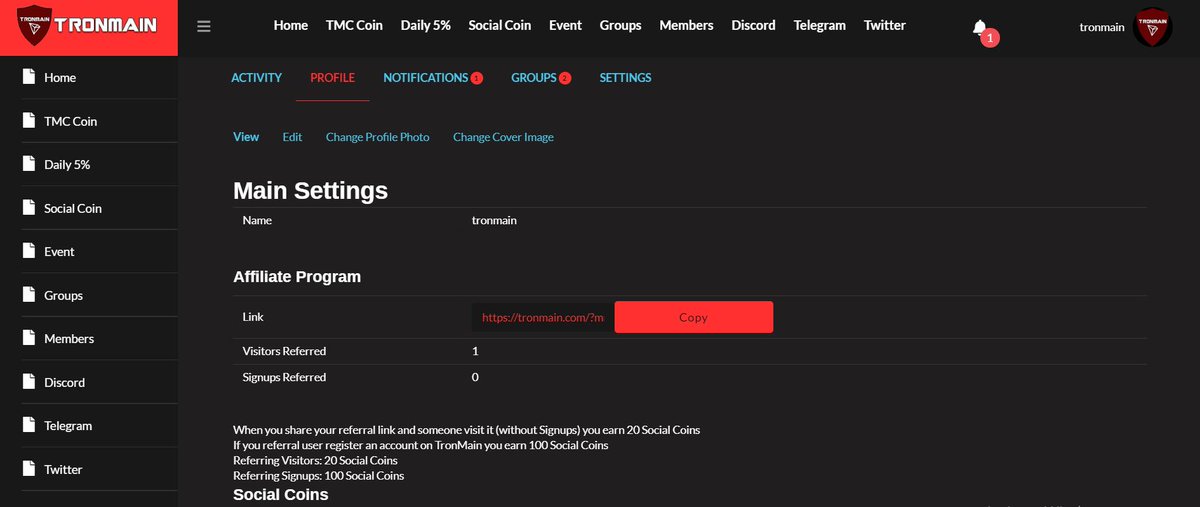
Task: Click the 'Main Settings' heading
Action: tap(310, 190)
